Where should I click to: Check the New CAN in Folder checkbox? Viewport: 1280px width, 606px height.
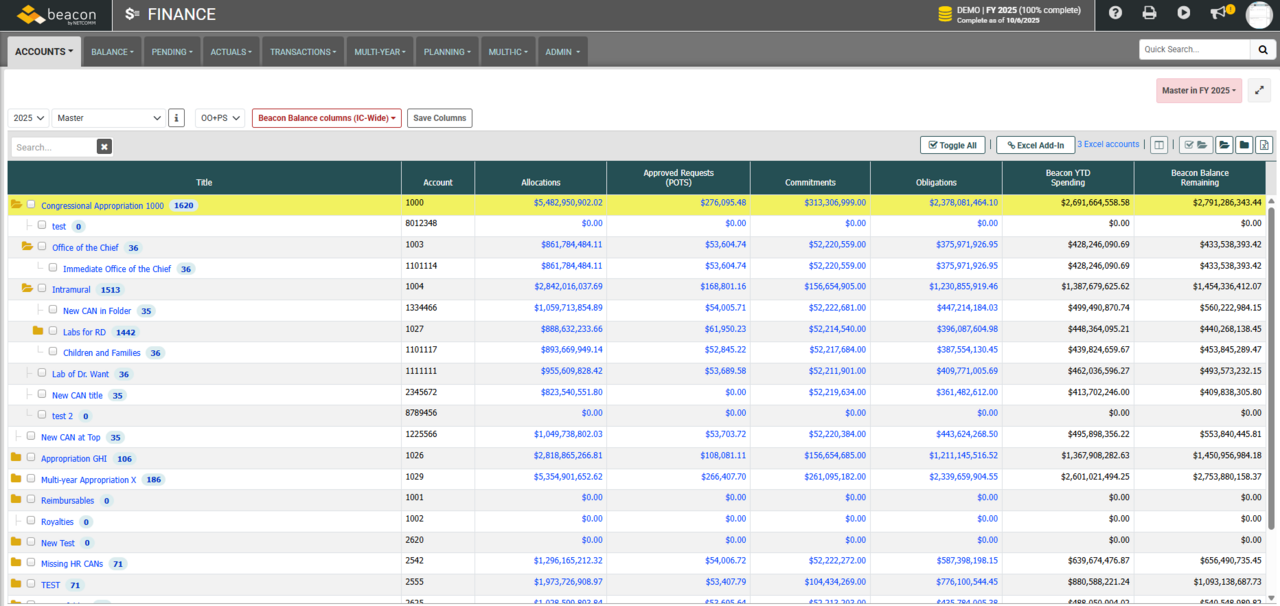[52, 310]
